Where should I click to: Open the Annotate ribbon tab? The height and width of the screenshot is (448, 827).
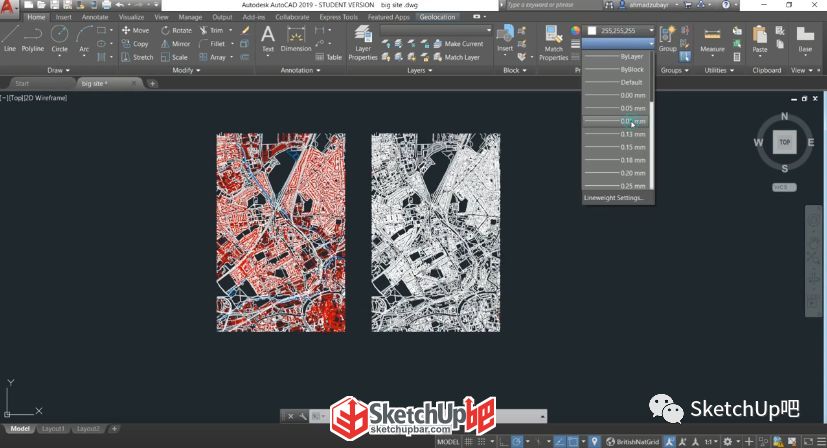pos(94,17)
